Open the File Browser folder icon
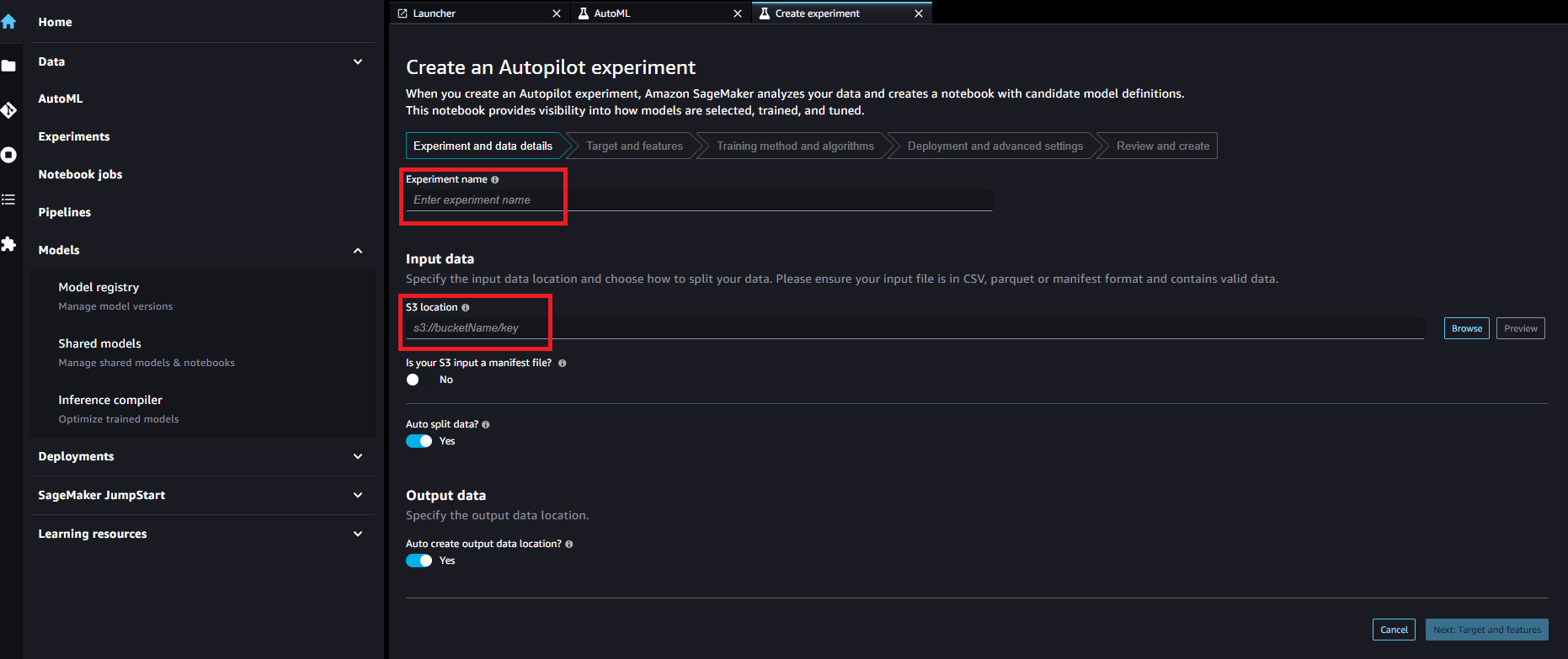 point(8,66)
